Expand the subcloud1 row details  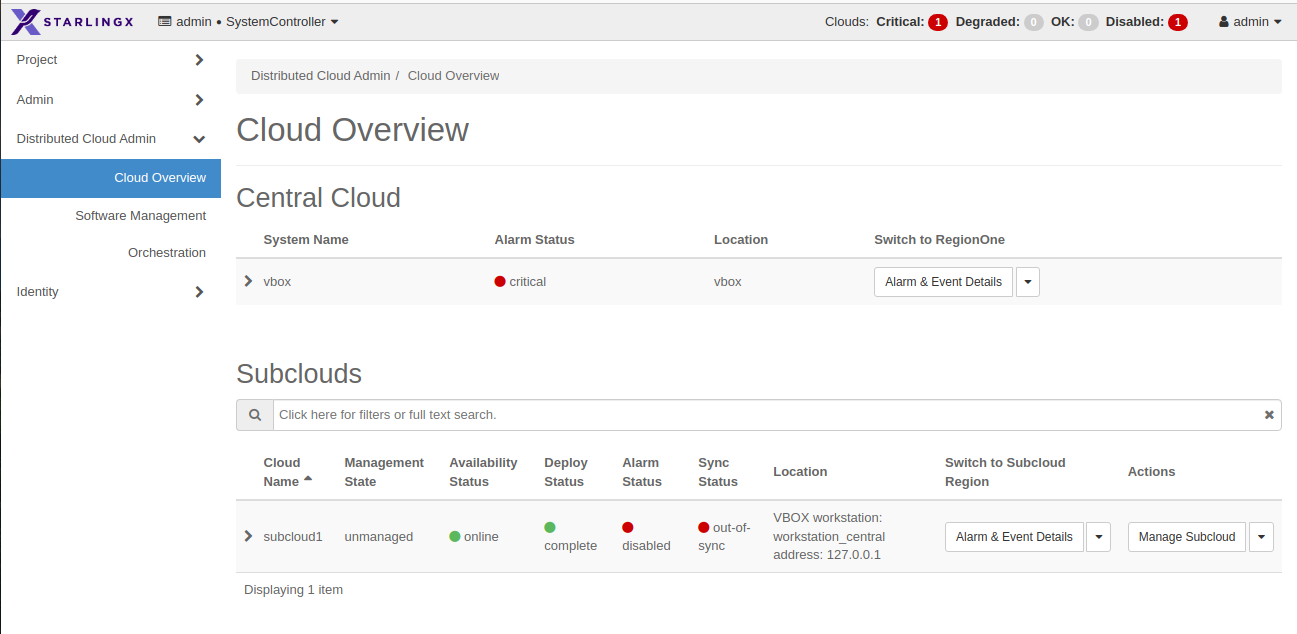click(x=248, y=536)
